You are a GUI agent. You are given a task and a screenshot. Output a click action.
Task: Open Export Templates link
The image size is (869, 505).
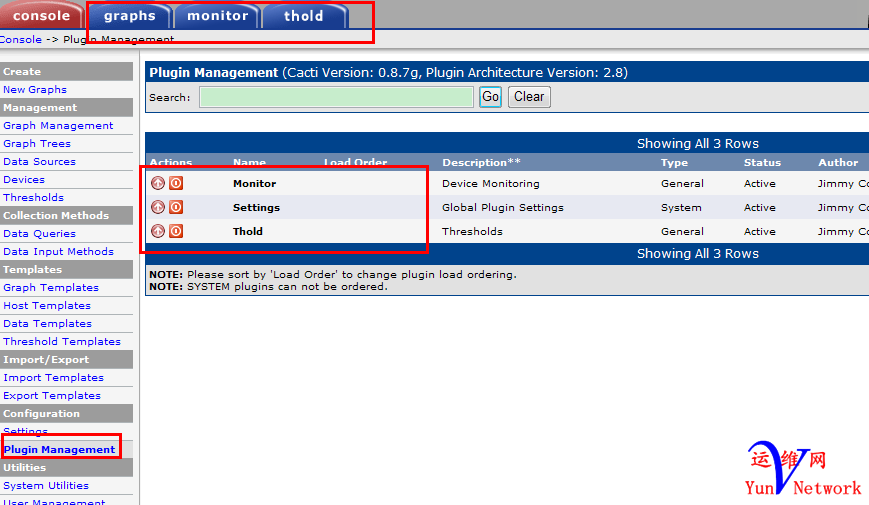point(52,395)
